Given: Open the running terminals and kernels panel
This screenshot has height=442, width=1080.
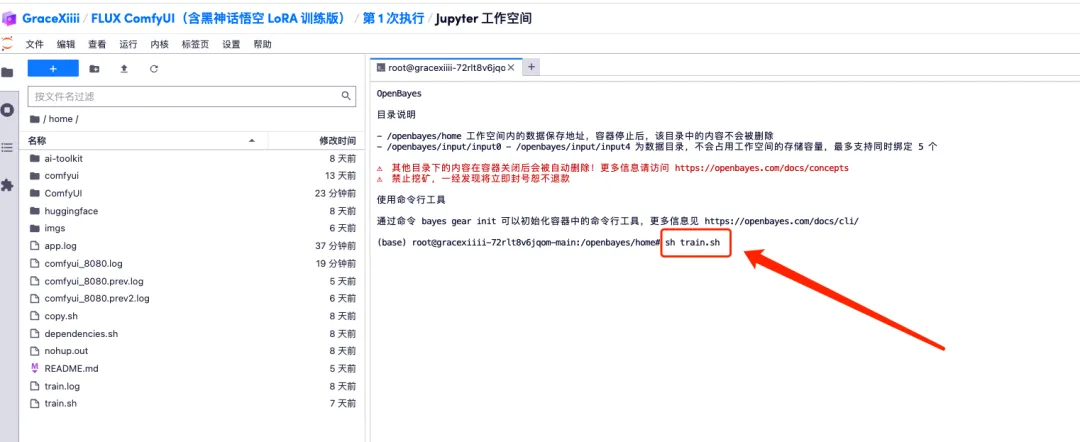Looking at the screenshot, I should 7,109.
